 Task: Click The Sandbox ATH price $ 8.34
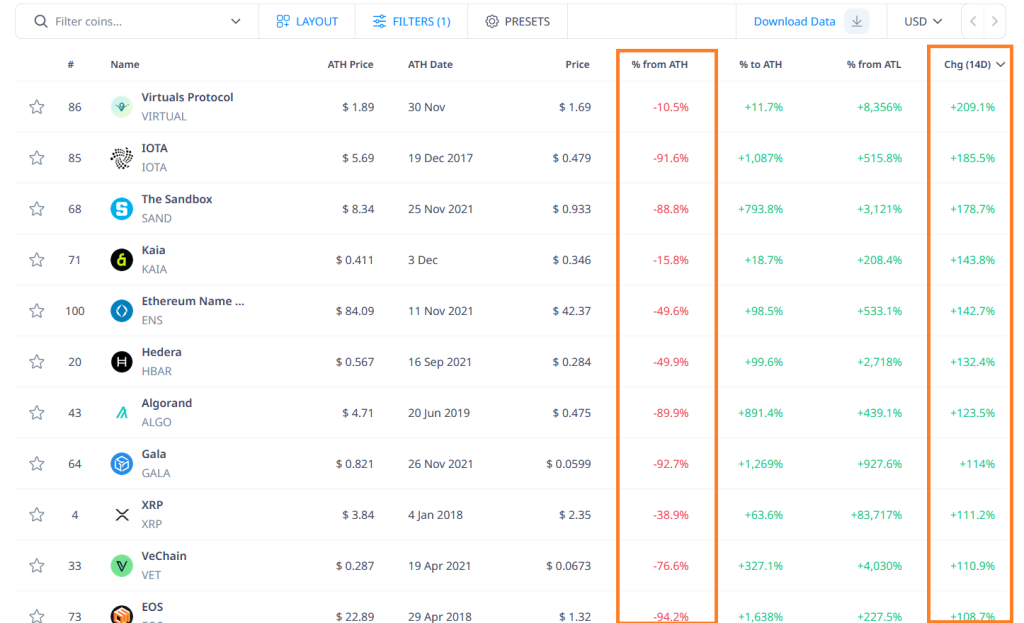point(358,209)
